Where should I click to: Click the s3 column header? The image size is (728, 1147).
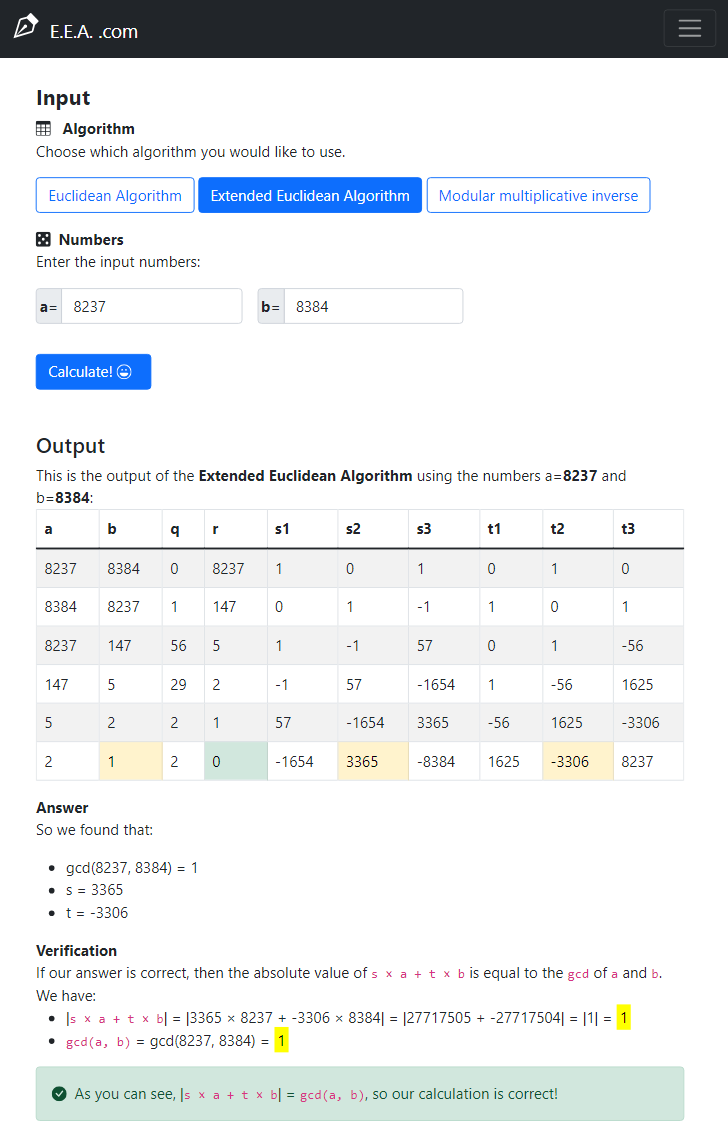[424, 529]
